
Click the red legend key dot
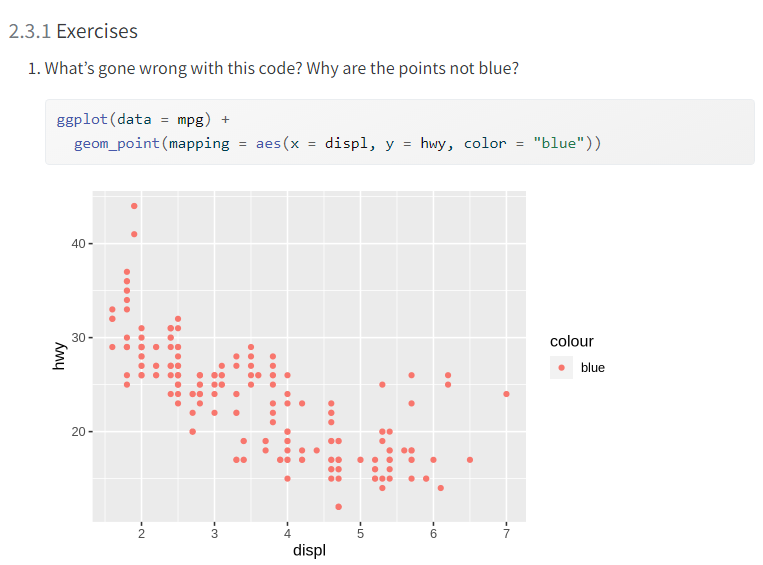(562, 368)
